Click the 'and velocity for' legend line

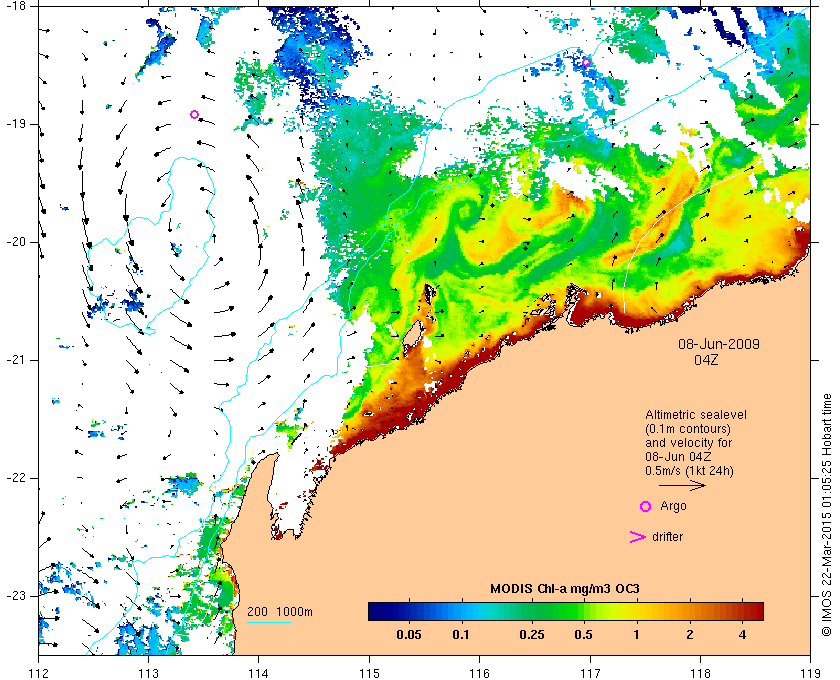point(688,443)
